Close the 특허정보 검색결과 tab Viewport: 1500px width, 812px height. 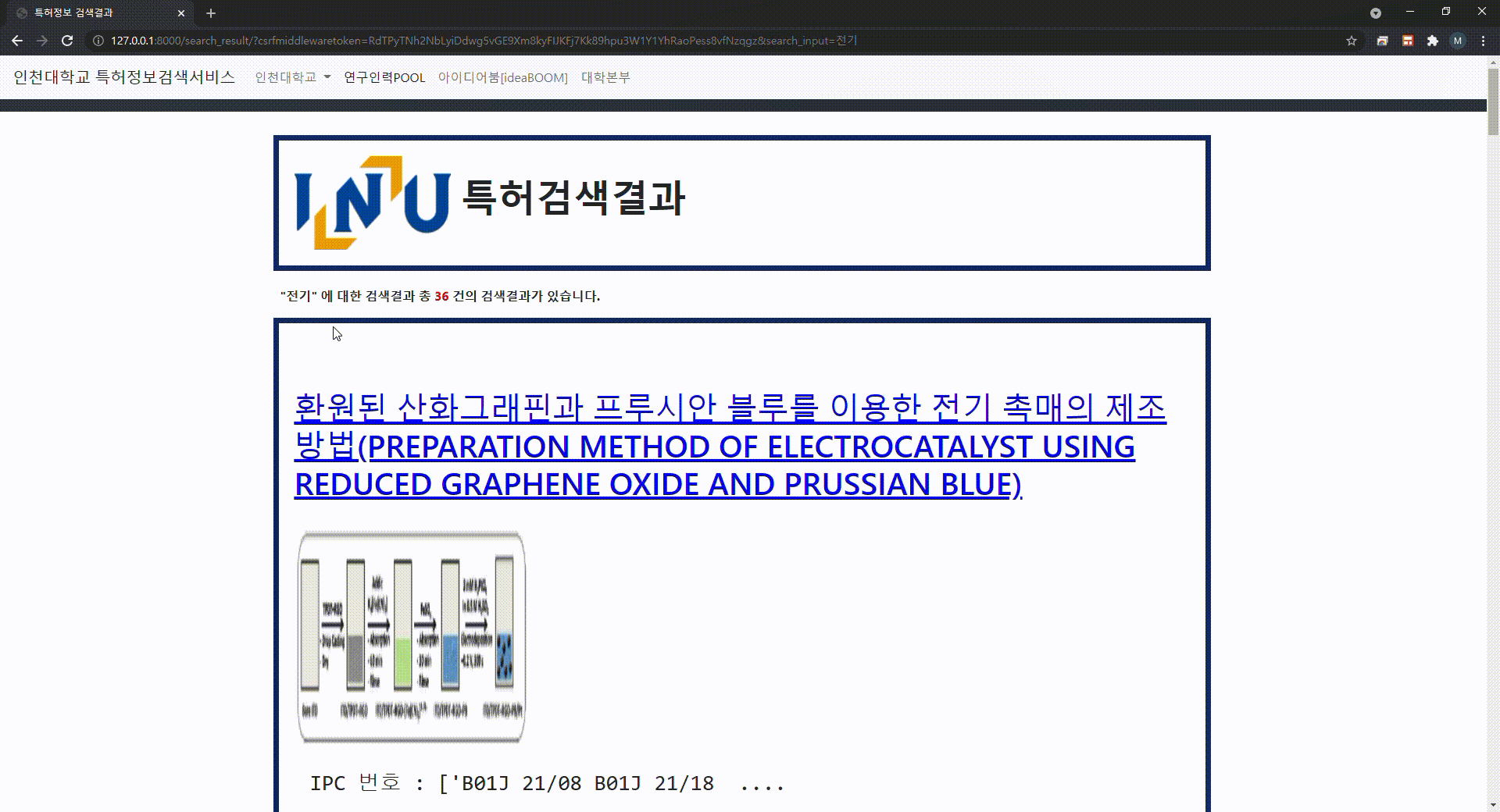(x=181, y=13)
